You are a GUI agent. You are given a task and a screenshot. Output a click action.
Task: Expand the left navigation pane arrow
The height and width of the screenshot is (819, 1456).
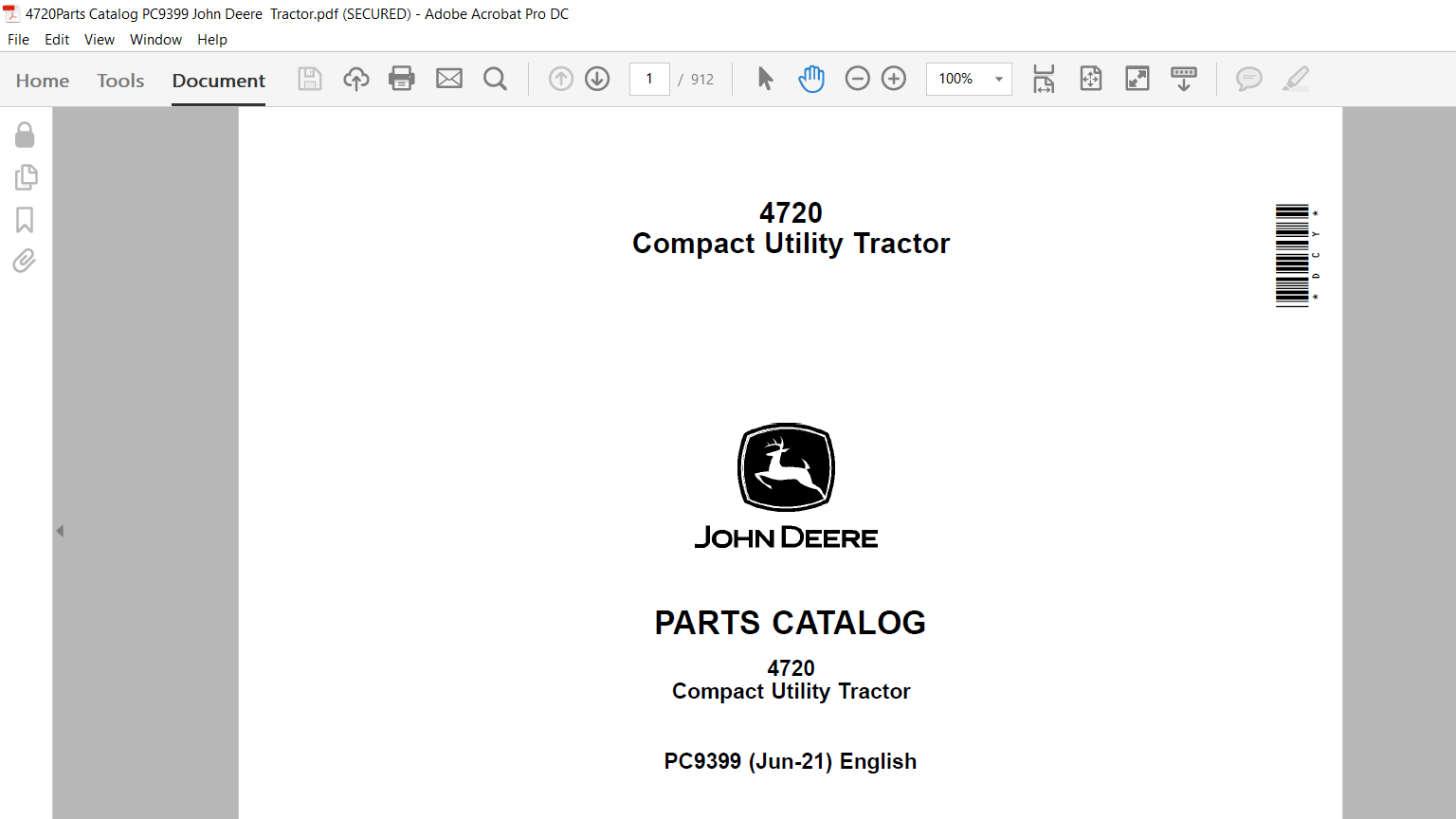coord(60,531)
